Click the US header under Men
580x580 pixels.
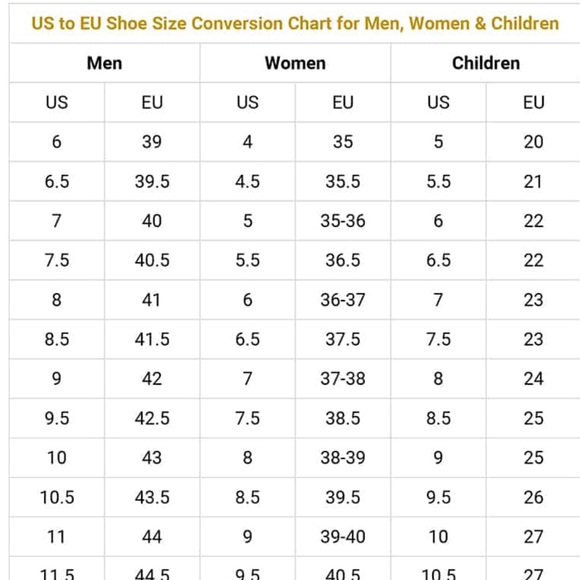tap(57, 102)
